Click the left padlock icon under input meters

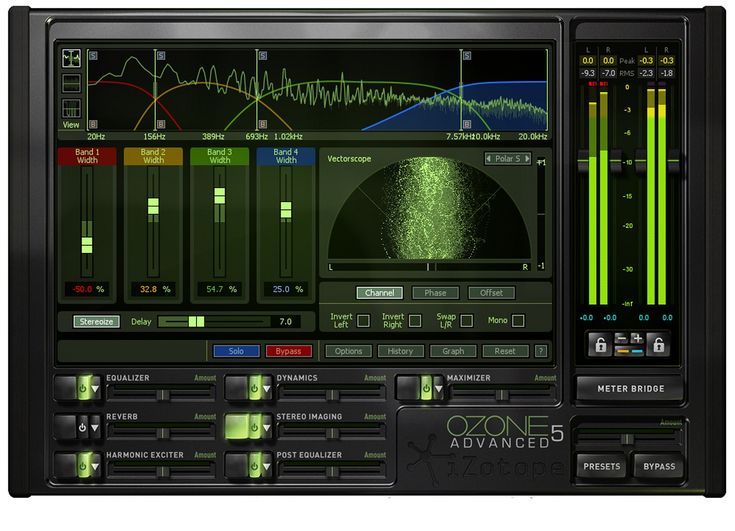(600, 344)
